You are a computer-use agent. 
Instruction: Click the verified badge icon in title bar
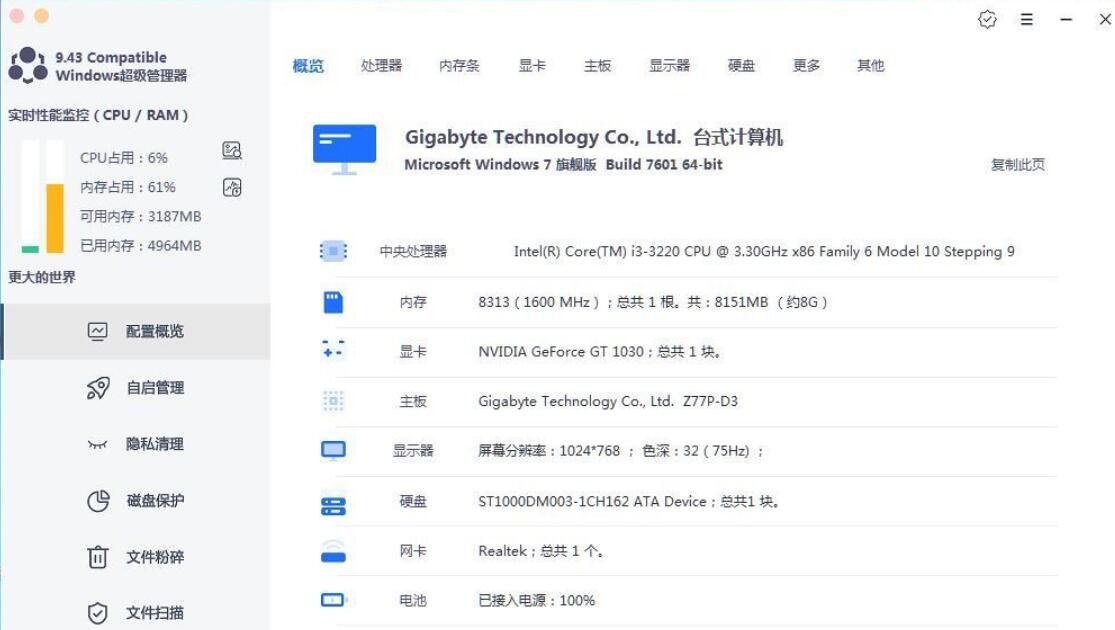(987, 19)
